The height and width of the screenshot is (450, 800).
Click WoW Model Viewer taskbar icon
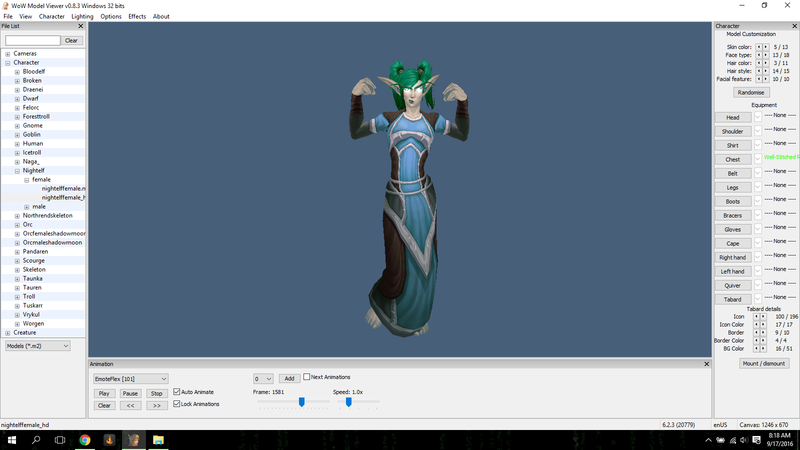134,440
